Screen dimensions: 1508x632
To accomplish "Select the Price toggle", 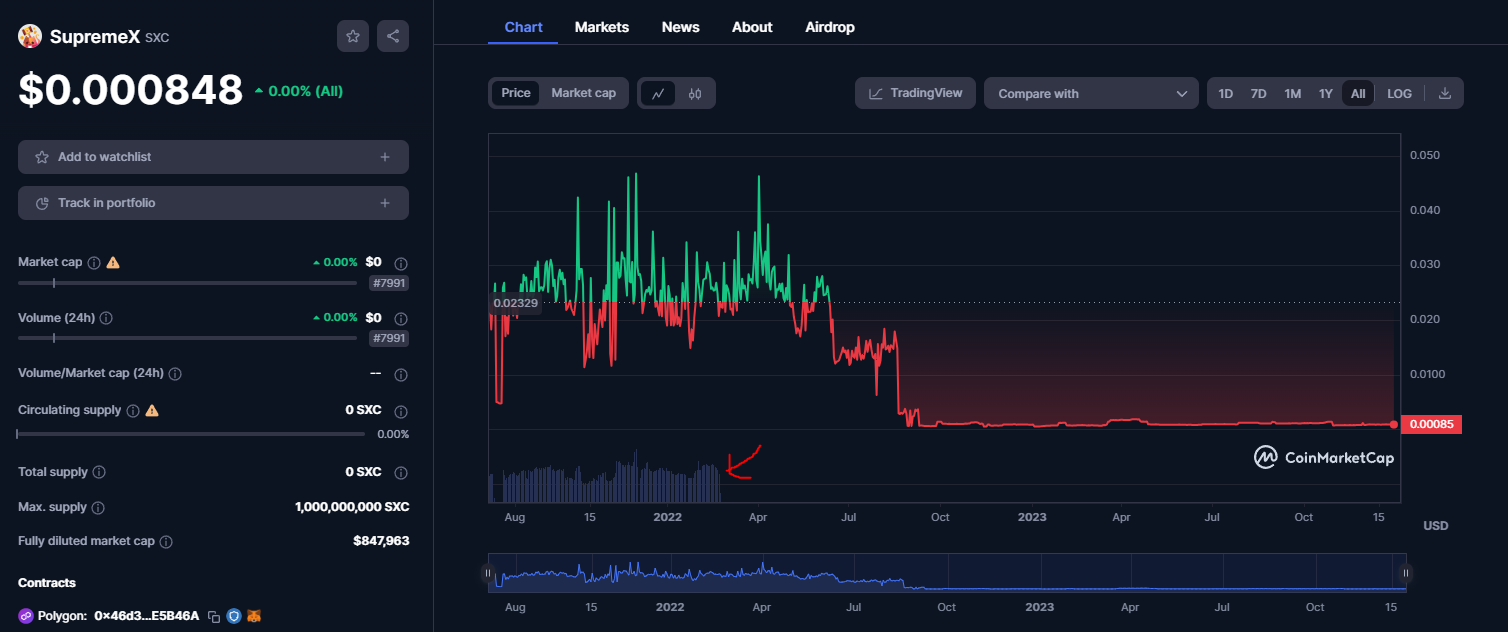I will (x=516, y=93).
